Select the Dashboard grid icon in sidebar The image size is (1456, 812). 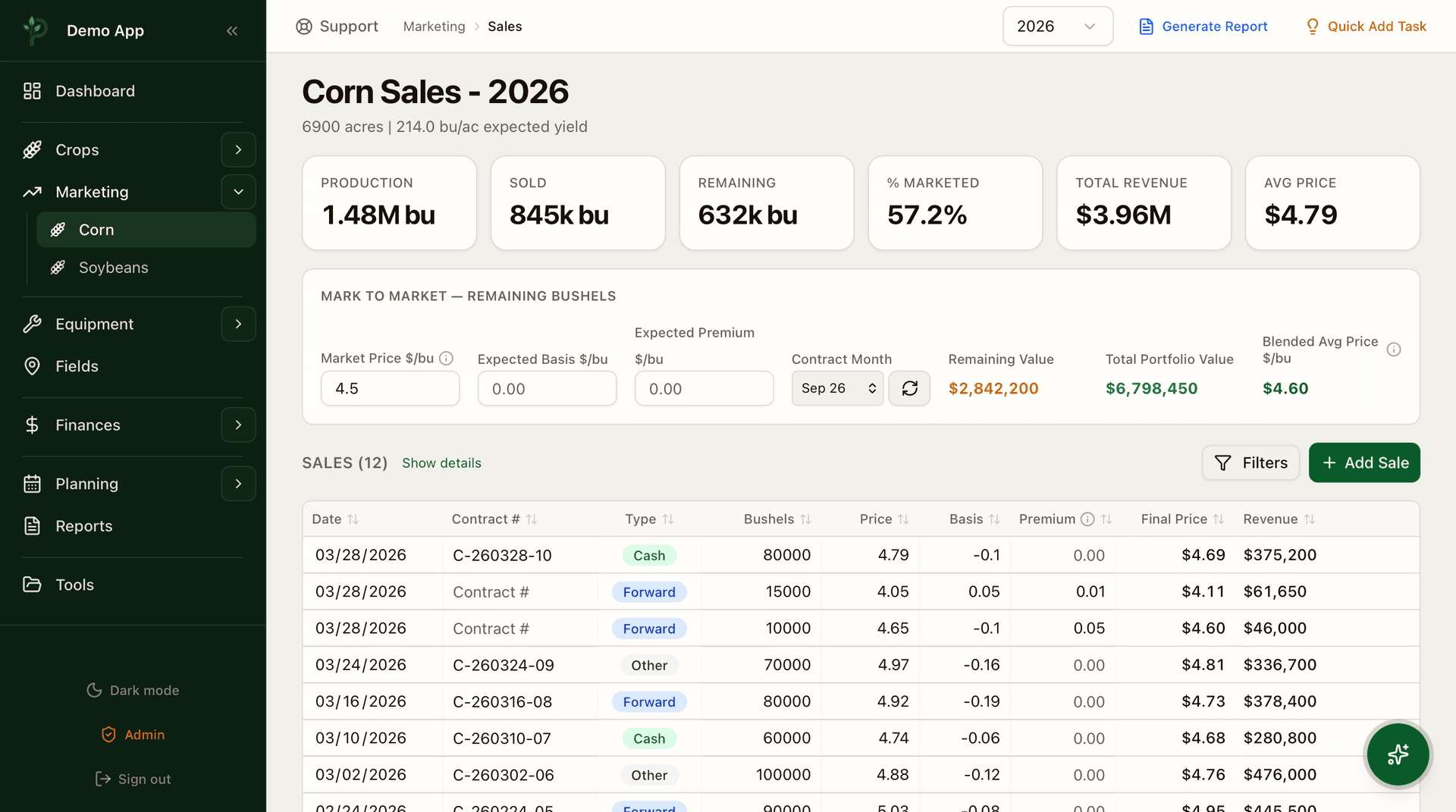click(31, 90)
